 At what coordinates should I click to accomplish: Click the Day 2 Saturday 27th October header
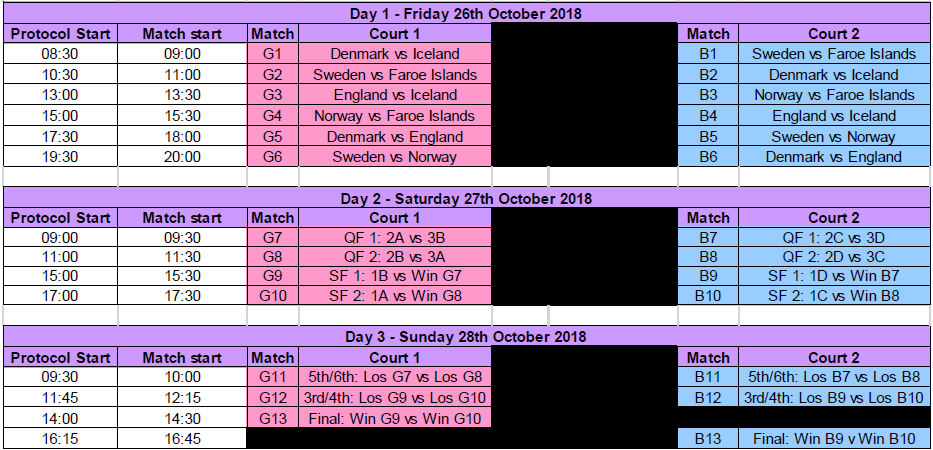[x=466, y=198]
